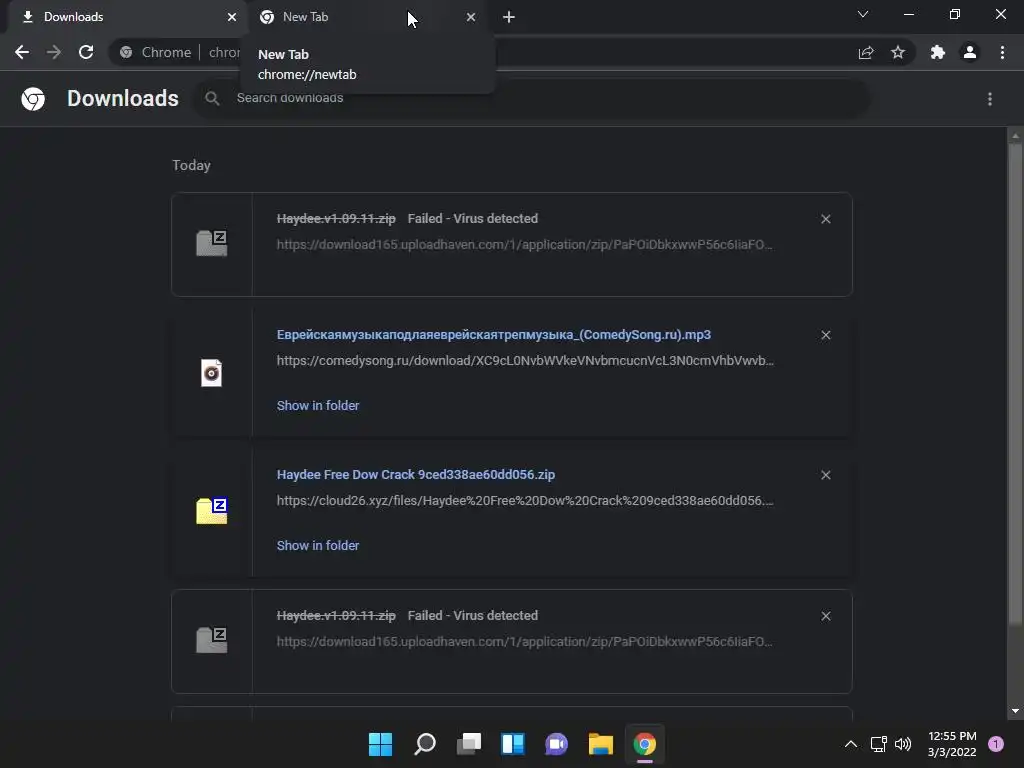The width and height of the screenshot is (1024, 768).
Task: Open taskbar Search
Action: pos(425,744)
